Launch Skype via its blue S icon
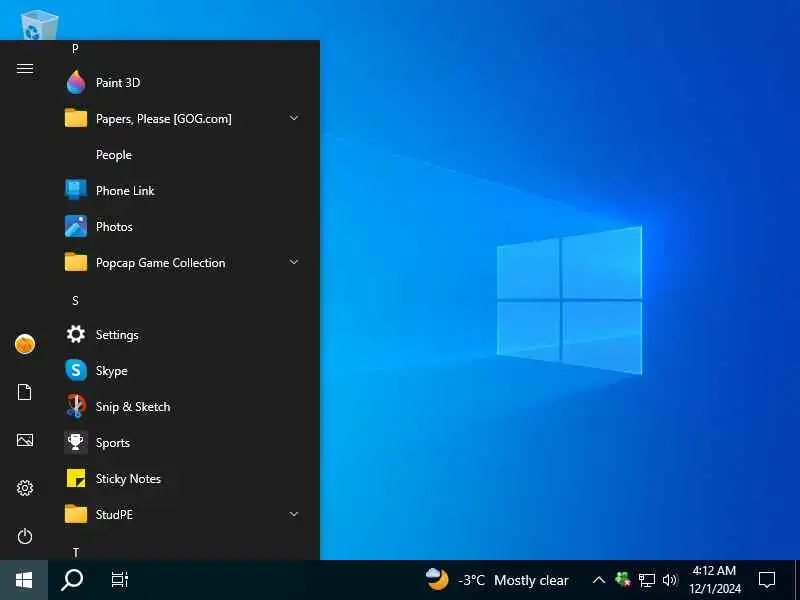This screenshot has height=600, width=800. (76, 370)
